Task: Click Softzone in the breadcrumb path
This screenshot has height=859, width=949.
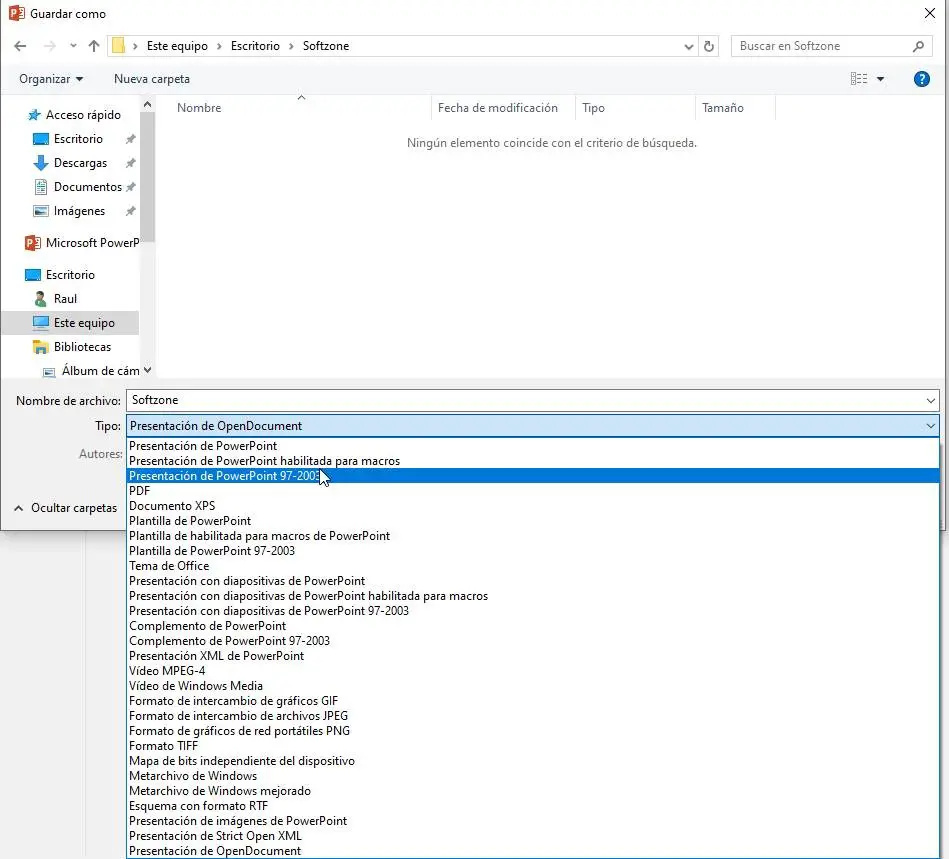Action: pyautogui.click(x=326, y=46)
